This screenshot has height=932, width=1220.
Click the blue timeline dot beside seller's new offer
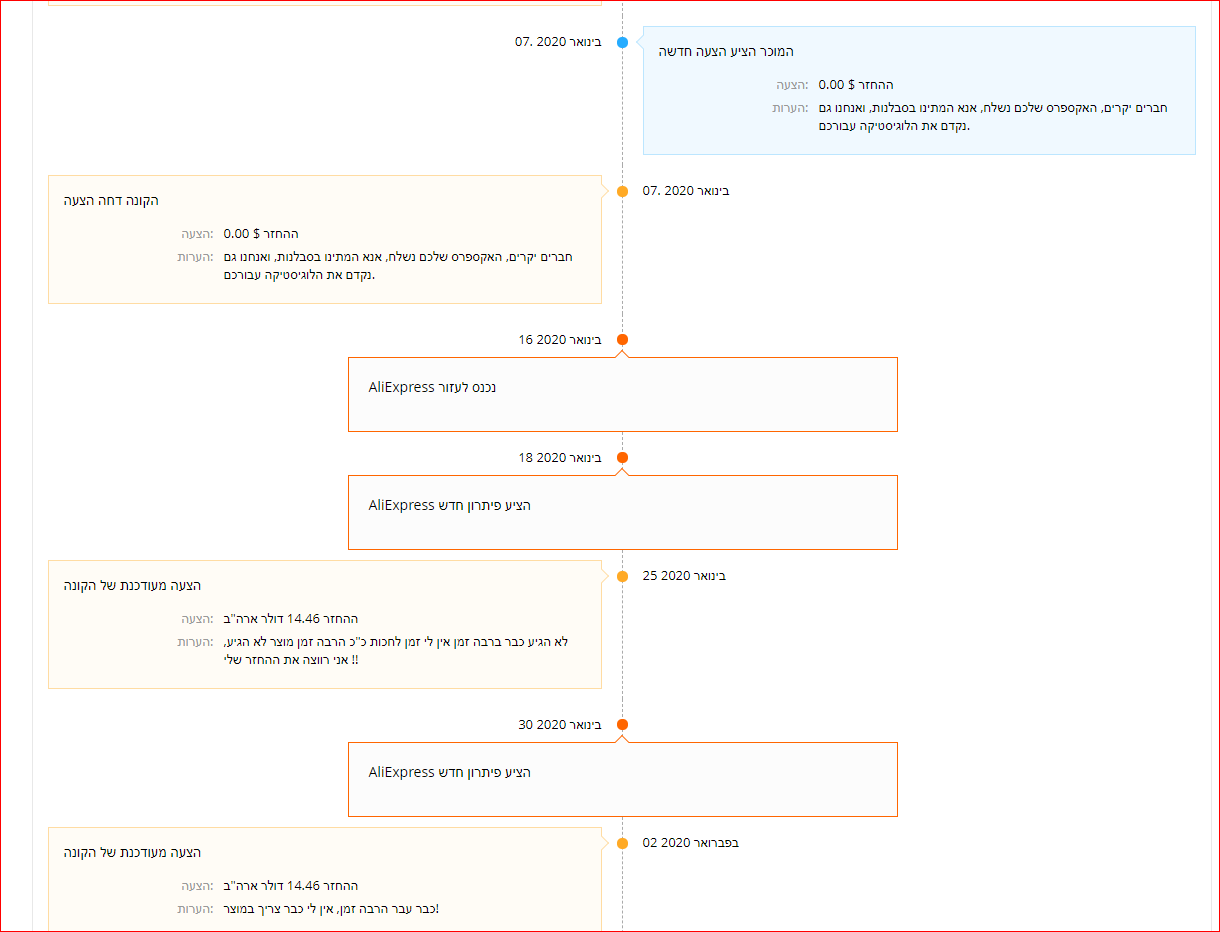pyautogui.click(x=622, y=42)
